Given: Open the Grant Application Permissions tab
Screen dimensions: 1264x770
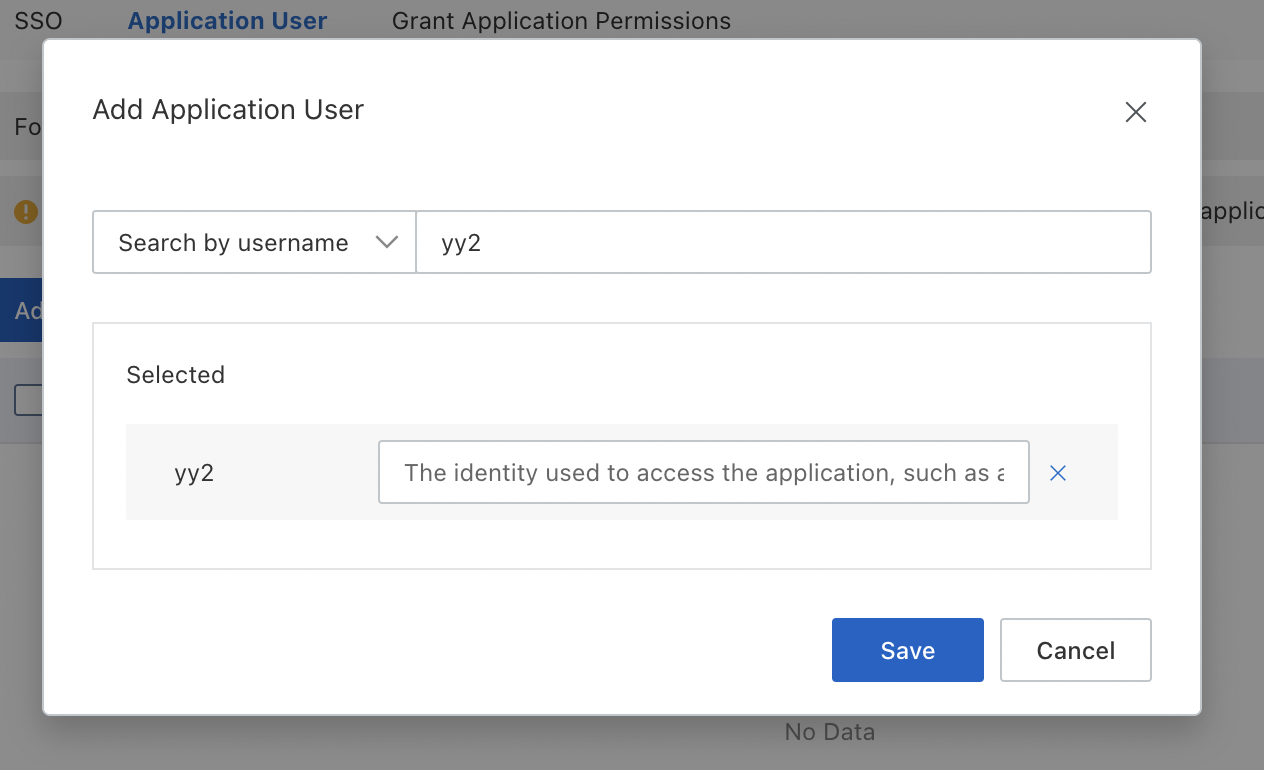Looking at the screenshot, I should tap(561, 21).
